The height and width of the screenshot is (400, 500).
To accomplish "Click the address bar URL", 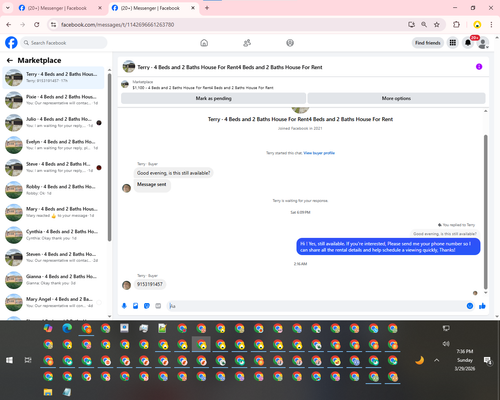I will (x=117, y=25).
